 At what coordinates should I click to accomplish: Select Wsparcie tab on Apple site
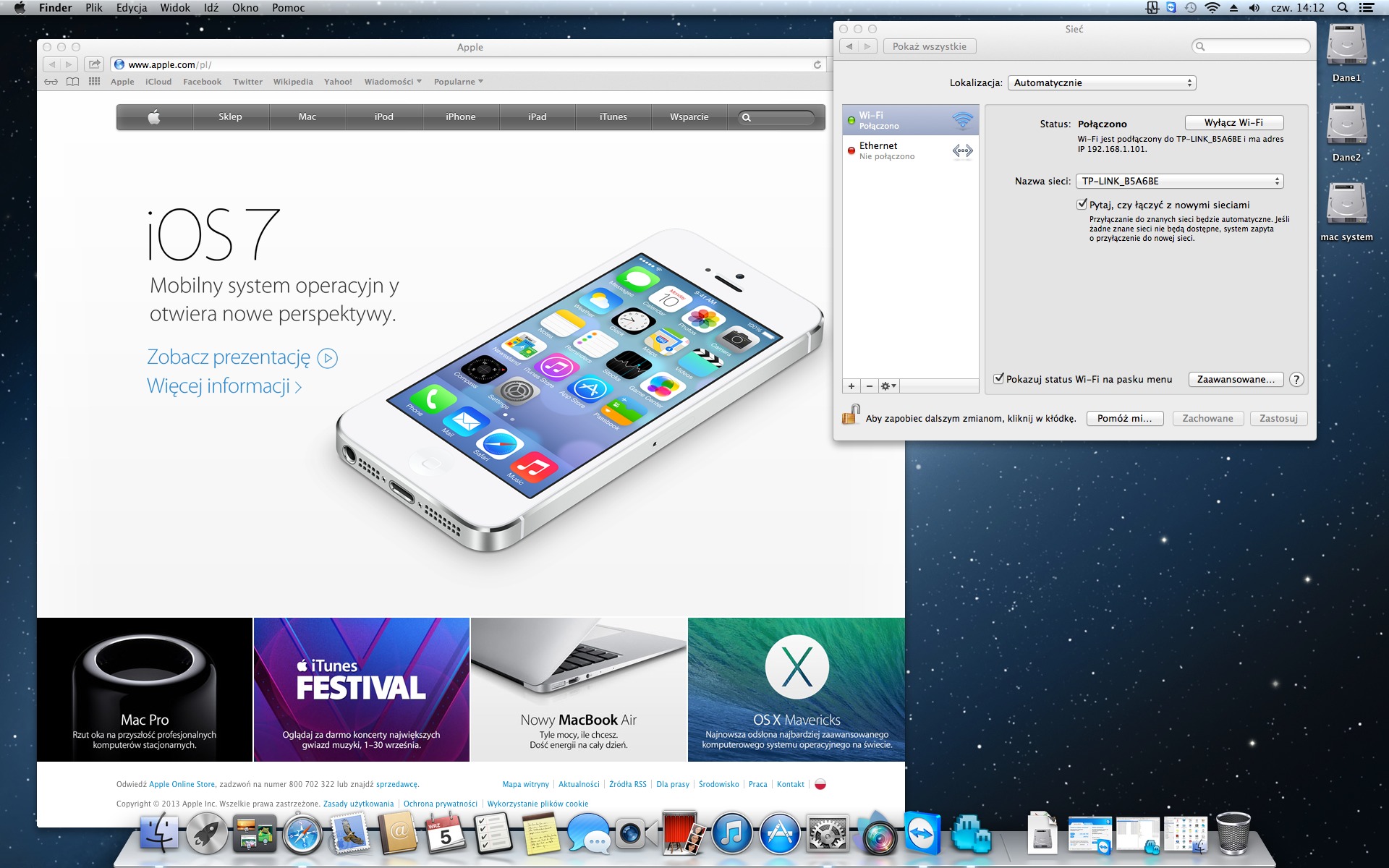click(x=689, y=116)
